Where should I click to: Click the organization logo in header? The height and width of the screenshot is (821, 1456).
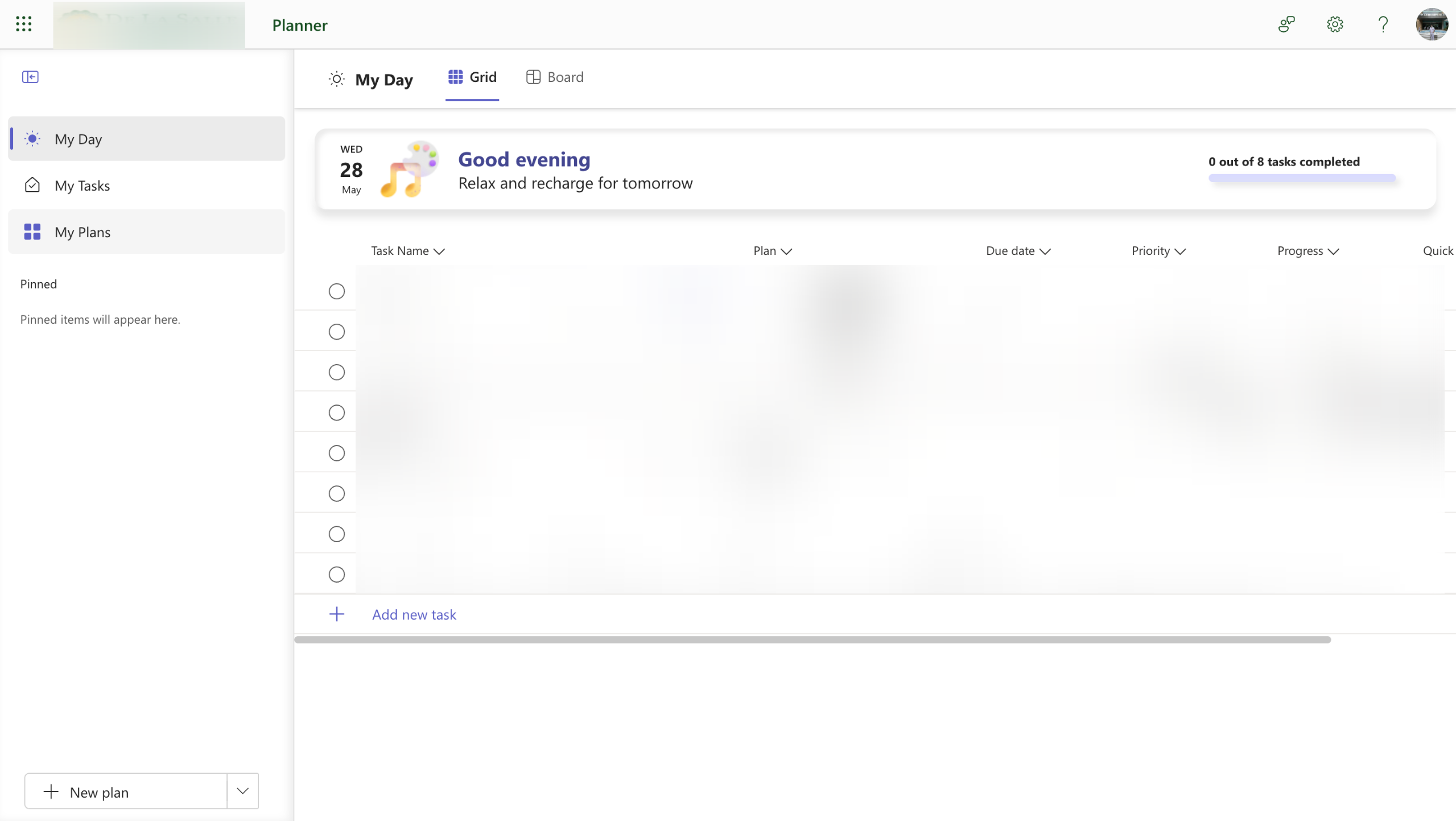coord(149,24)
